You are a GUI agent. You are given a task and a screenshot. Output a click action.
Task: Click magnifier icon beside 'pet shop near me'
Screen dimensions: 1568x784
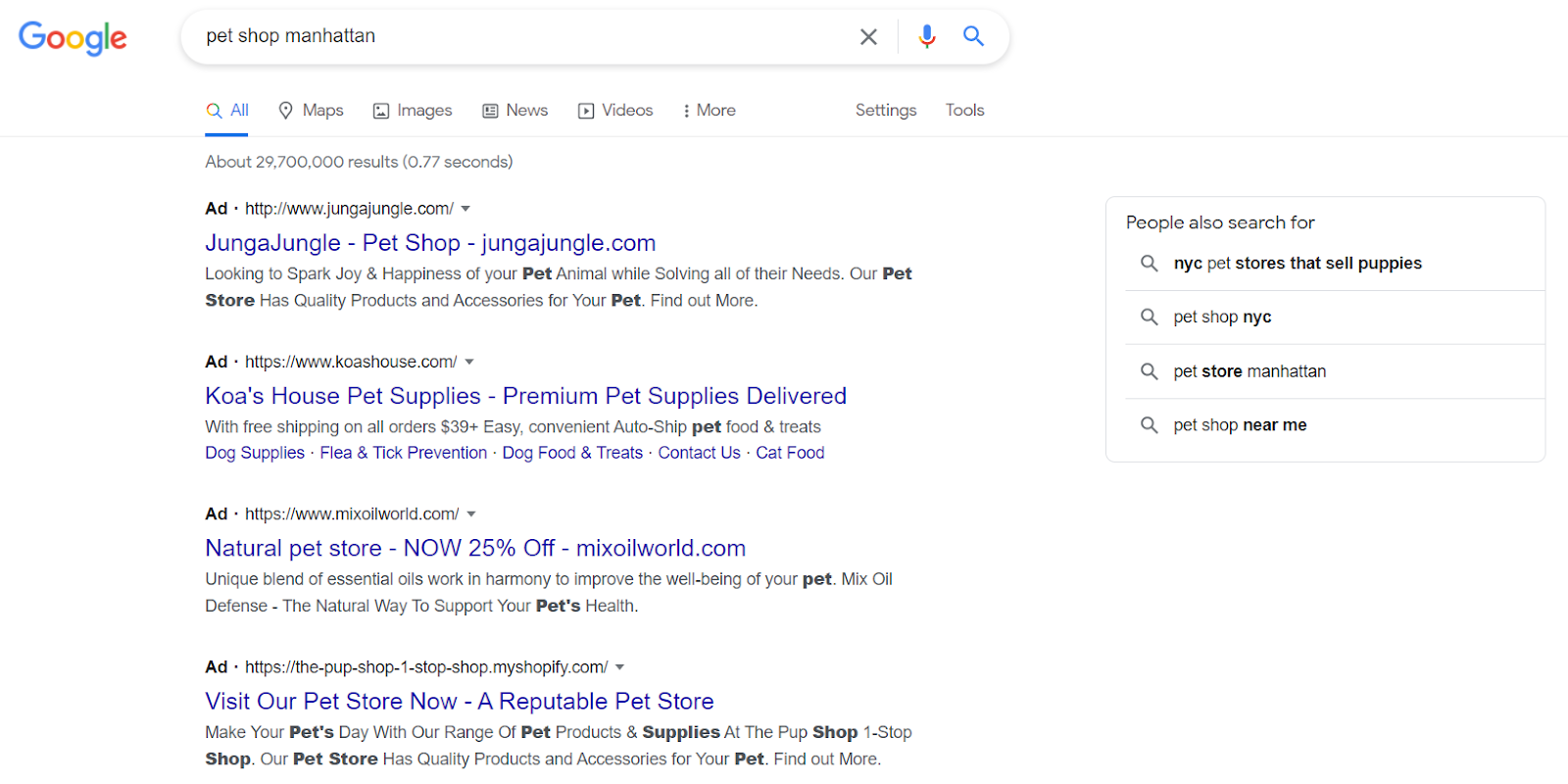pyautogui.click(x=1150, y=425)
